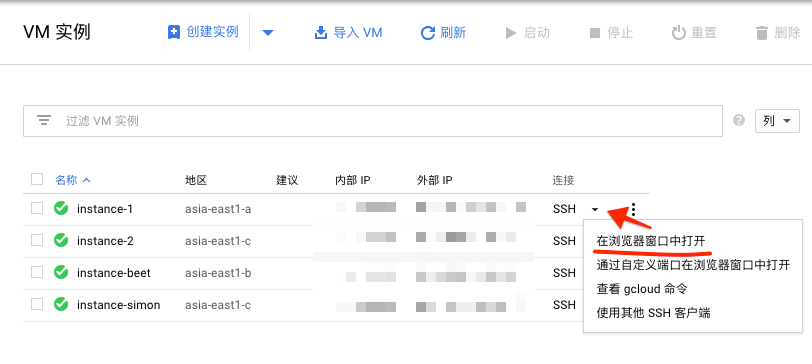Viewport: 812px width, 364px height.
Task: Click the 内部 IP column header
Action: pyautogui.click(x=353, y=180)
